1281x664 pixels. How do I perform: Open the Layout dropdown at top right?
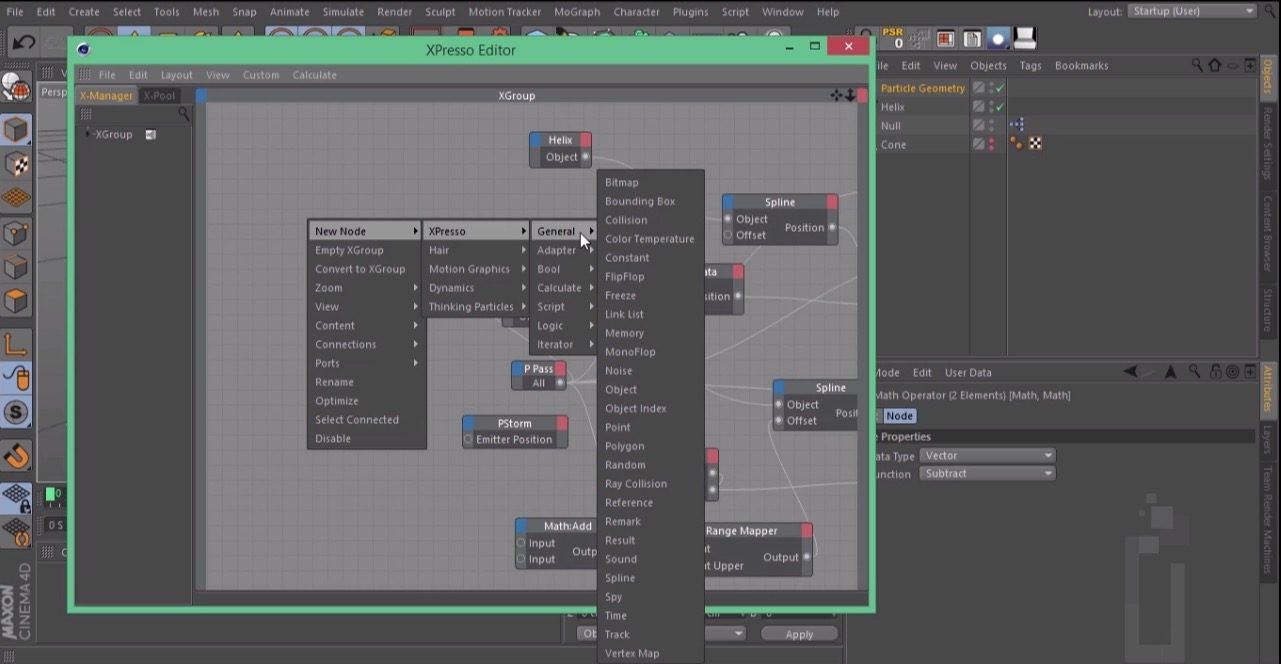[x=1192, y=11]
